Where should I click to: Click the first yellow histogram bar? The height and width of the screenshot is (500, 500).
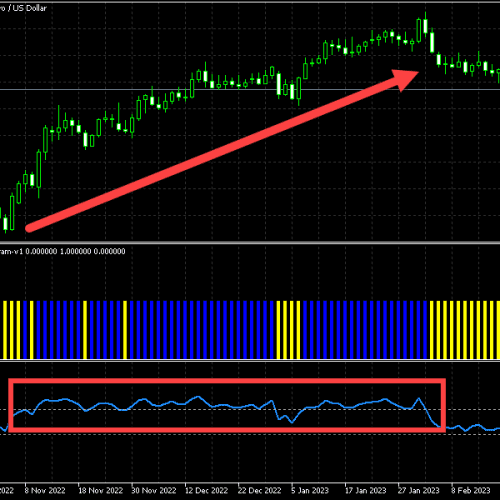pos(5,330)
